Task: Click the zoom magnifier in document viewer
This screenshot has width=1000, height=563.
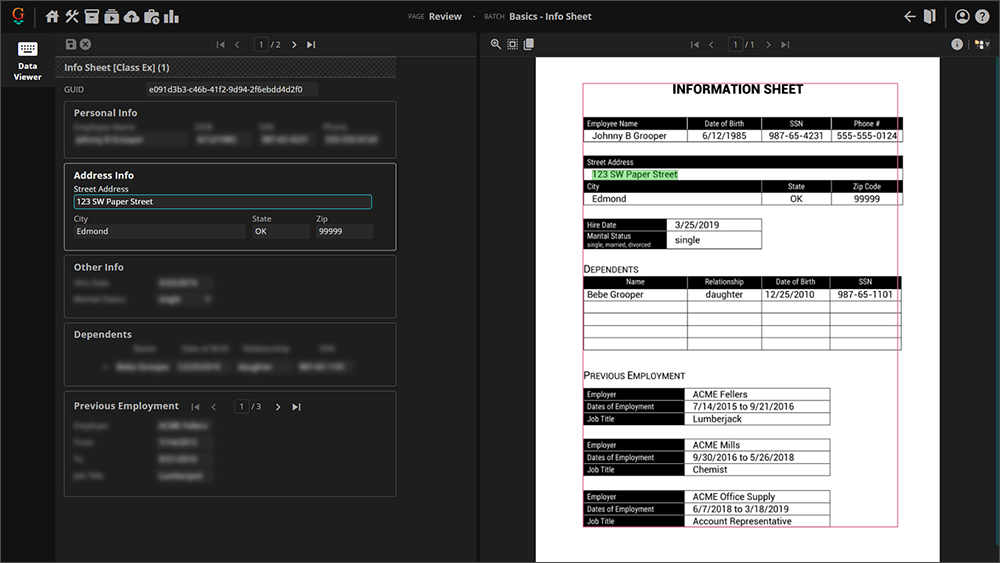Action: tap(496, 44)
